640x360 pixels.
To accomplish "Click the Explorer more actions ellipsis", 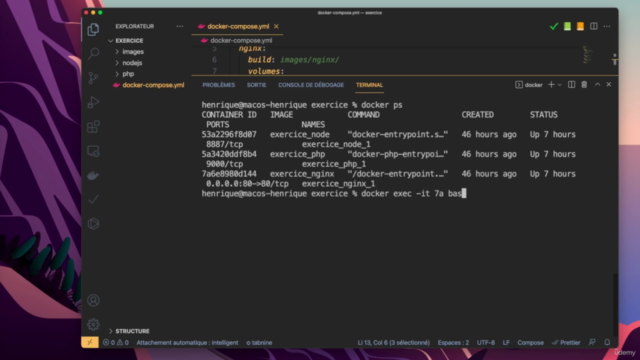I will [180, 26].
